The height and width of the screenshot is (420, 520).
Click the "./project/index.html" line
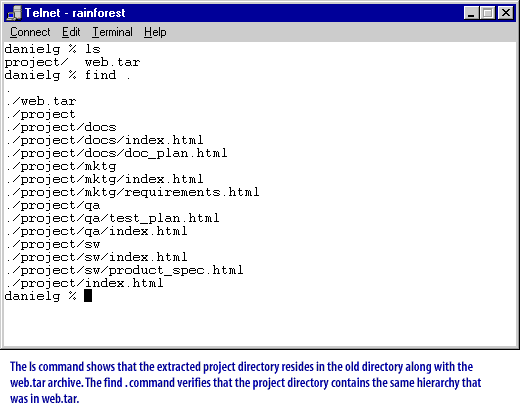(x=85, y=283)
